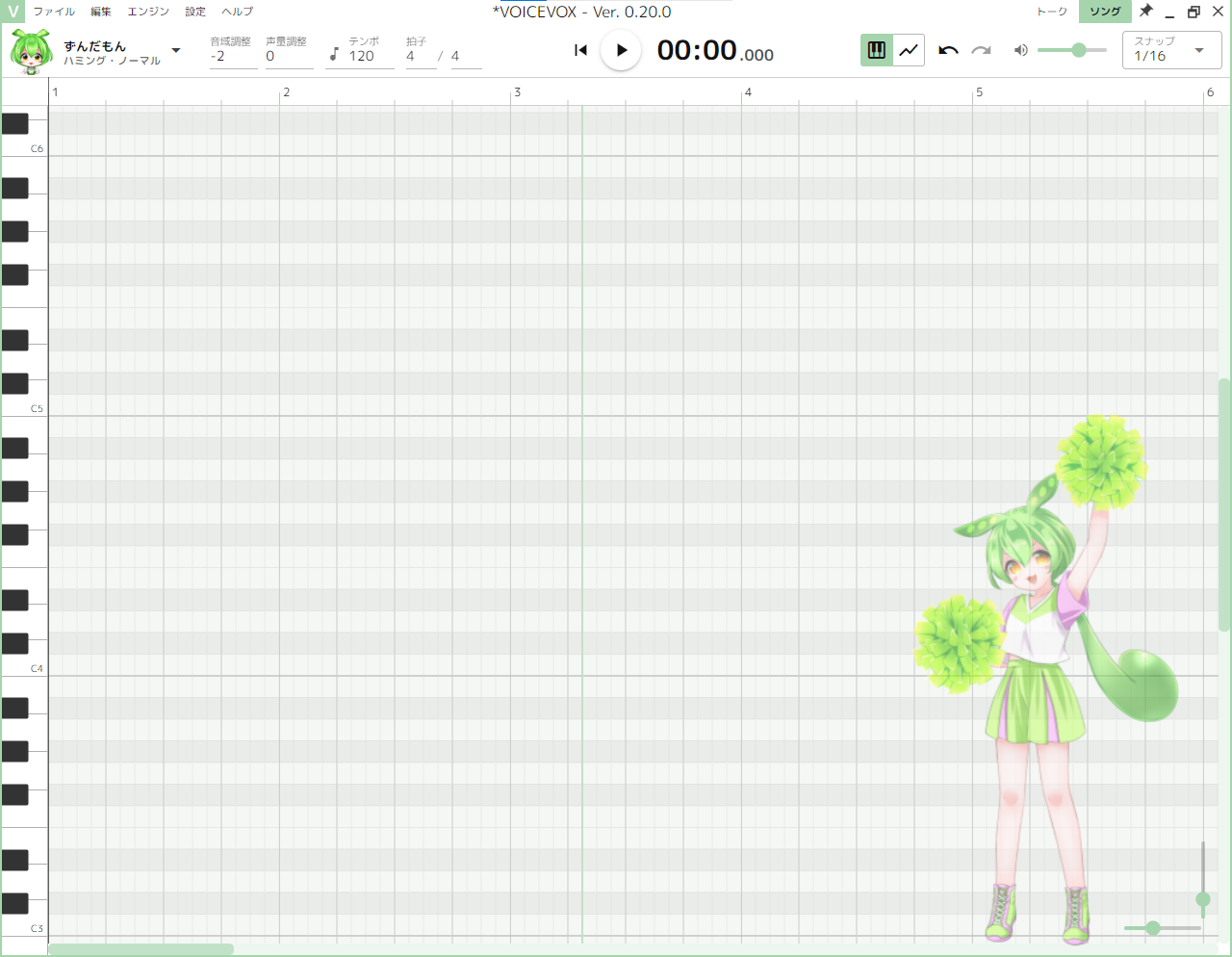Viewport: 1232px width, 957px height.
Task: Click the 拍子 numerator field
Action: click(x=421, y=57)
